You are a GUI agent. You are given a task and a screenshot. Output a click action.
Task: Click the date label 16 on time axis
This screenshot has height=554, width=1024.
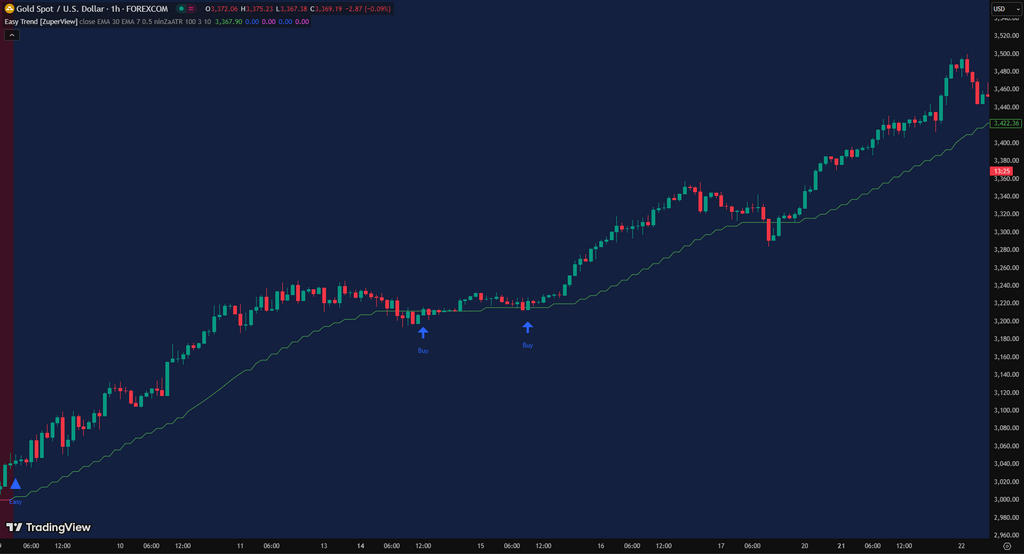tap(601, 546)
